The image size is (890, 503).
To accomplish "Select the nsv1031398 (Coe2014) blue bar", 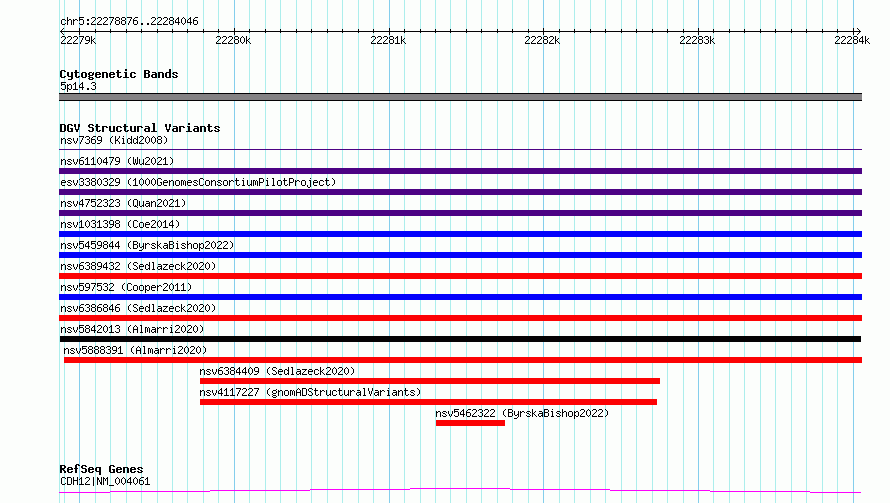I will point(460,234).
